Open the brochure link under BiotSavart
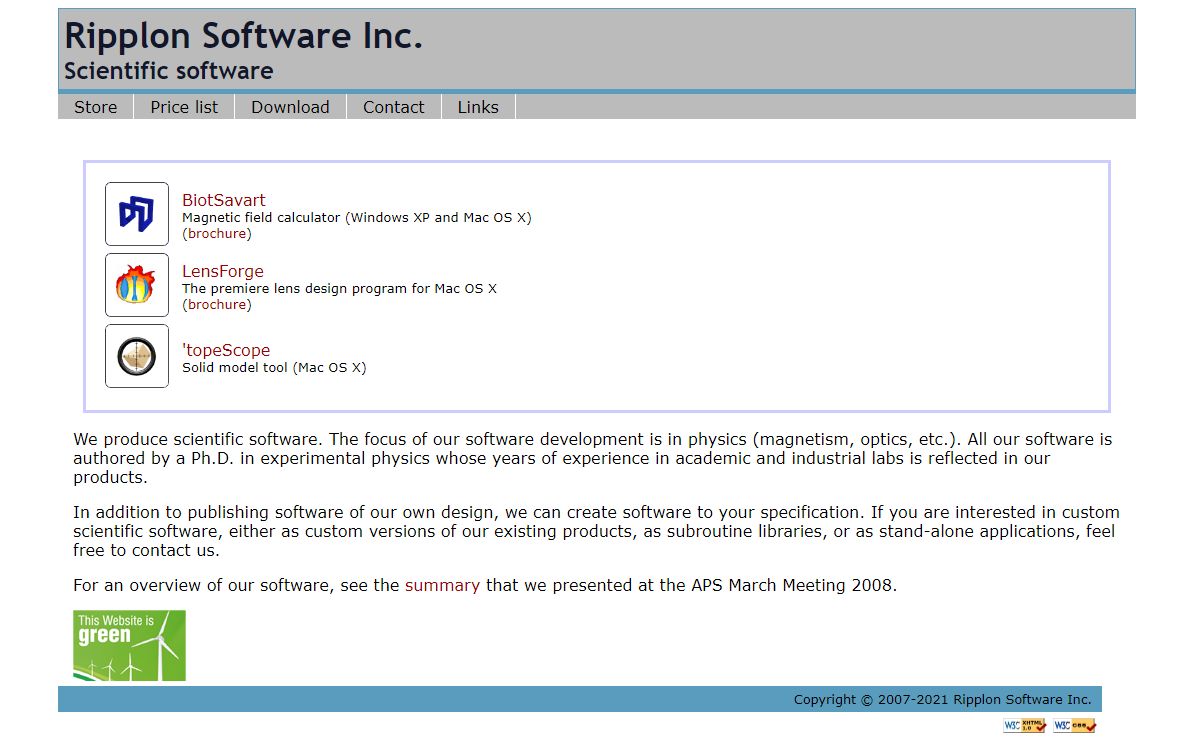1200x740 pixels. 217,233
